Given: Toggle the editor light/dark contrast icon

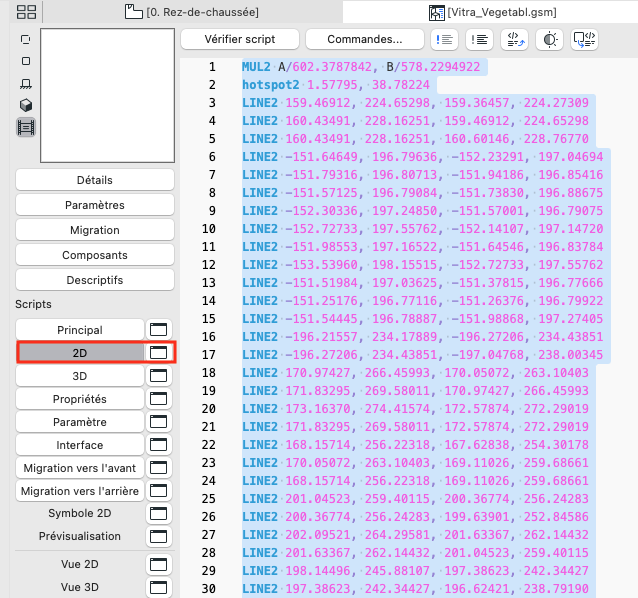Looking at the screenshot, I should (x=550, y=39).
